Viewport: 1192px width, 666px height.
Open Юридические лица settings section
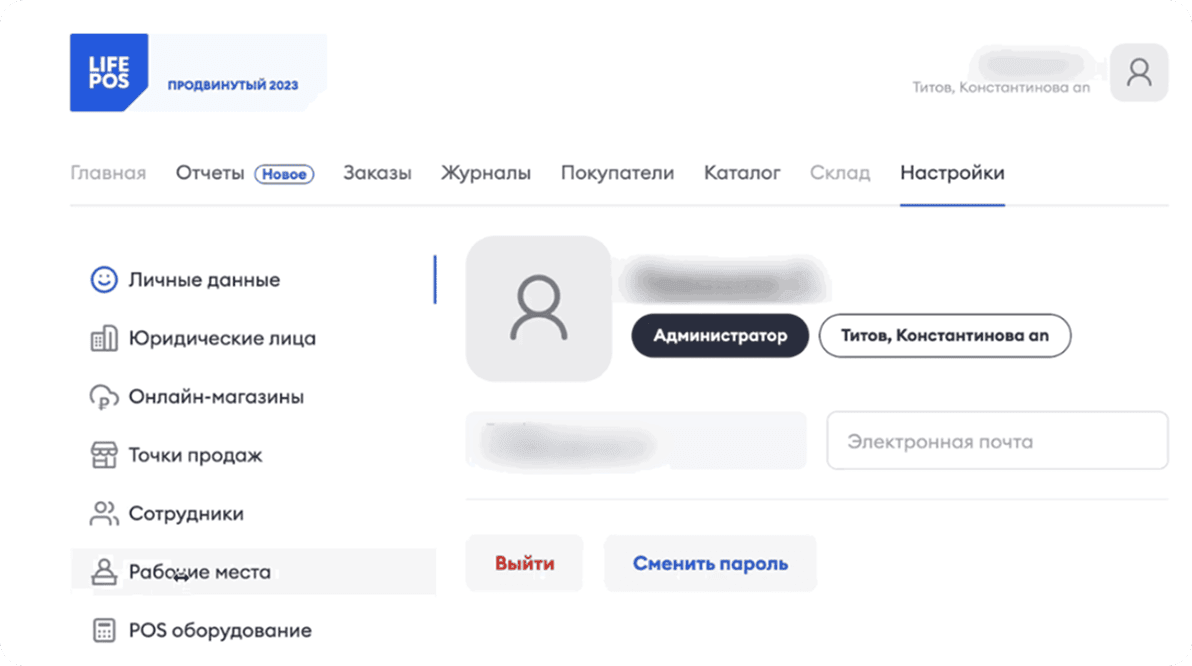(x=253, y=338)
